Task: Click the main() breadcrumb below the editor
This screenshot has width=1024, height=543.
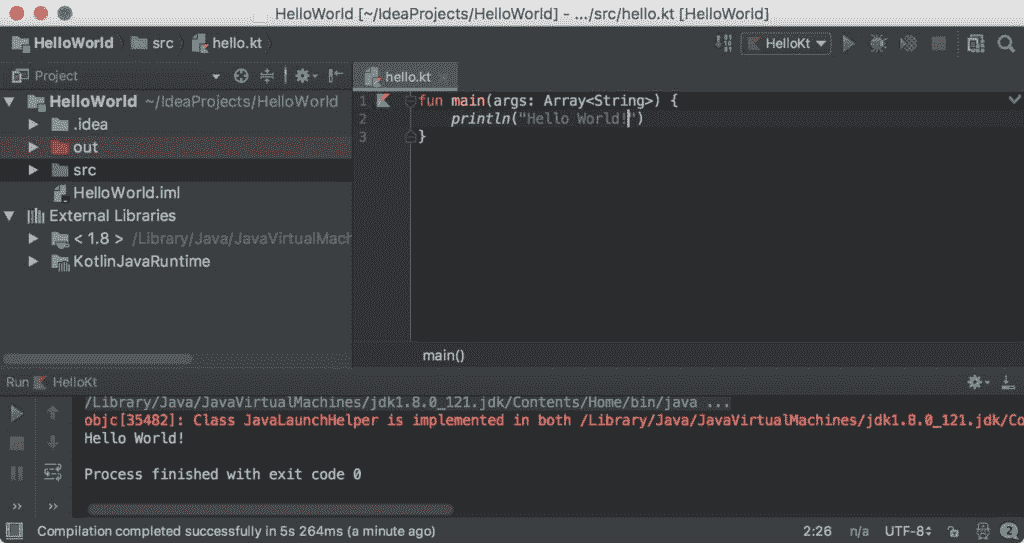Action: (x=443, y=355)
